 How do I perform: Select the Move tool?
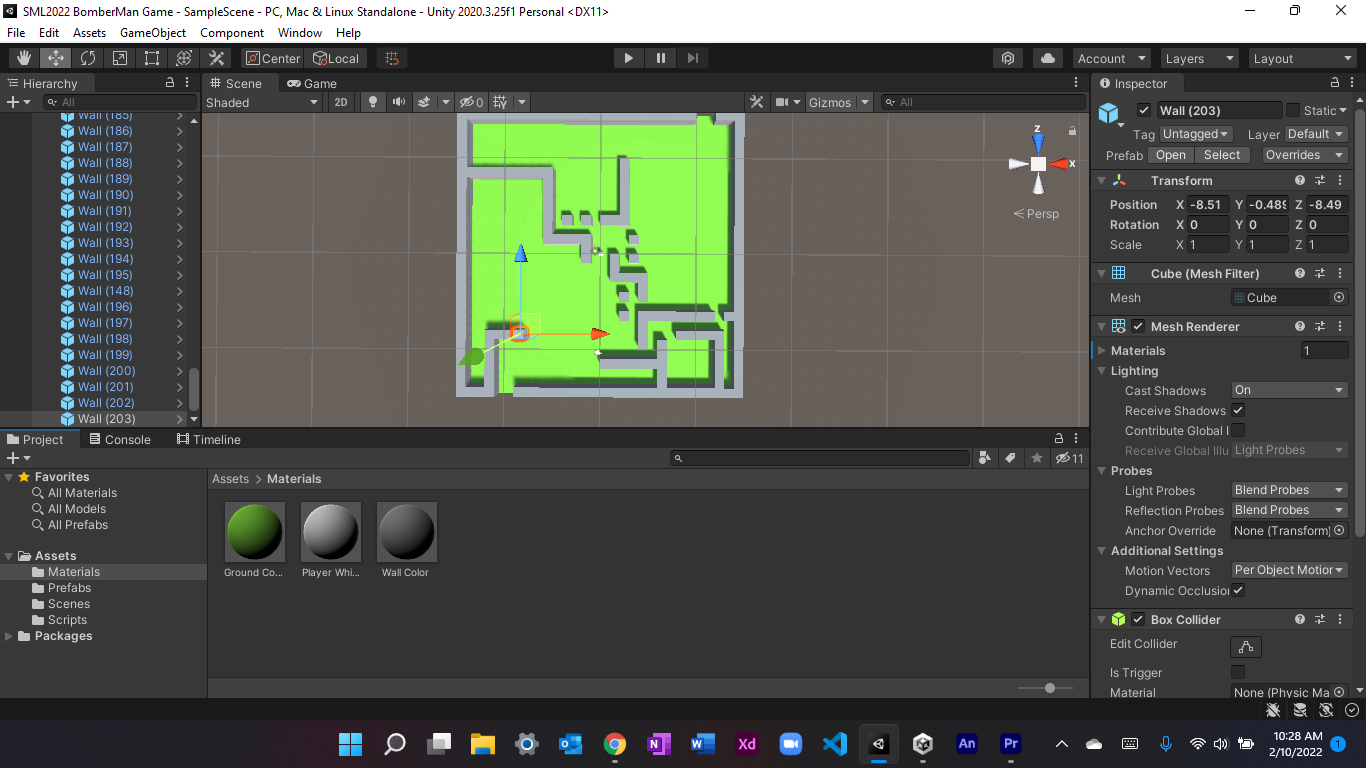tap(55, 58)
